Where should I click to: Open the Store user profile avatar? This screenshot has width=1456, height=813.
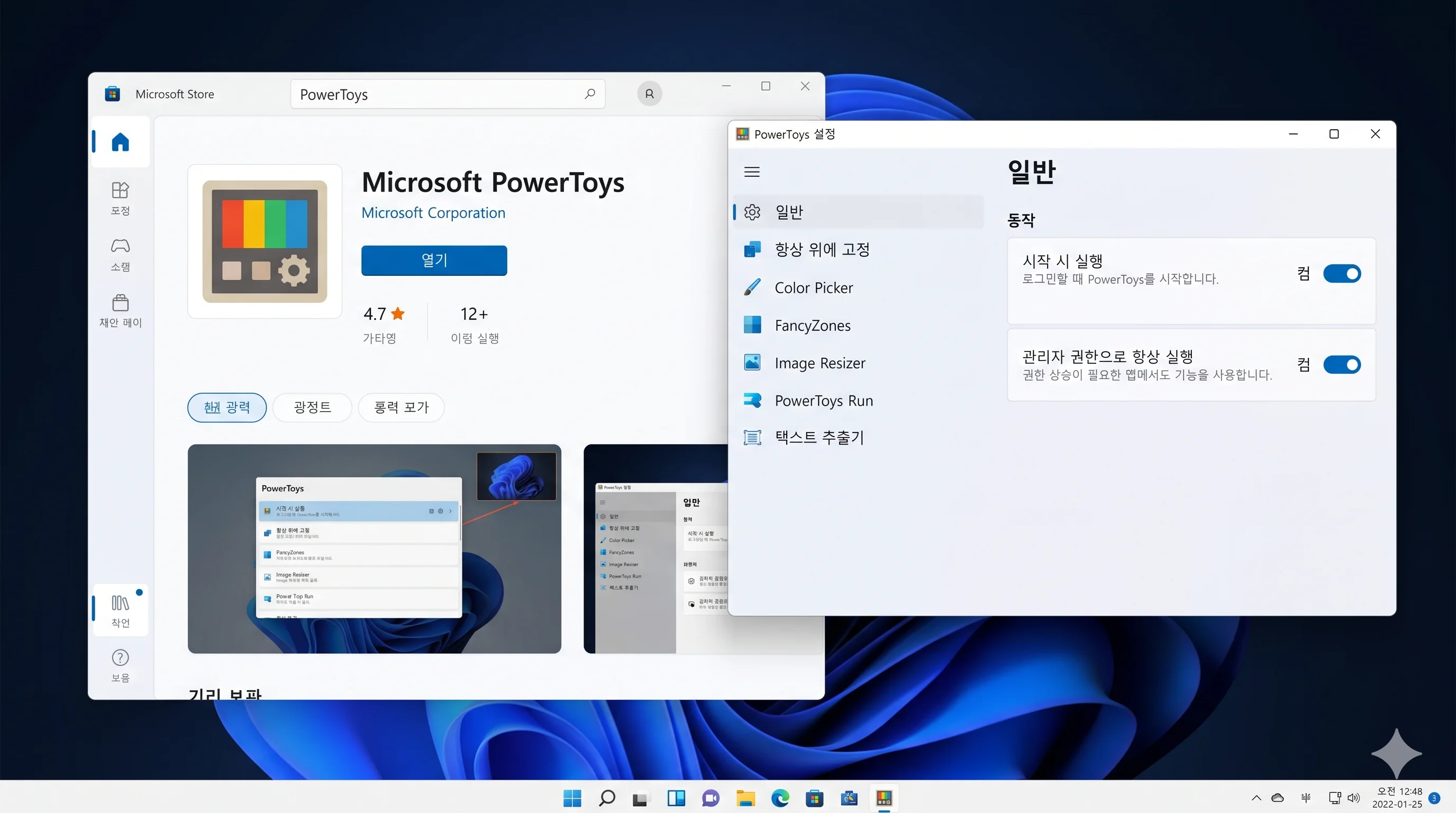tap(650, 94)
